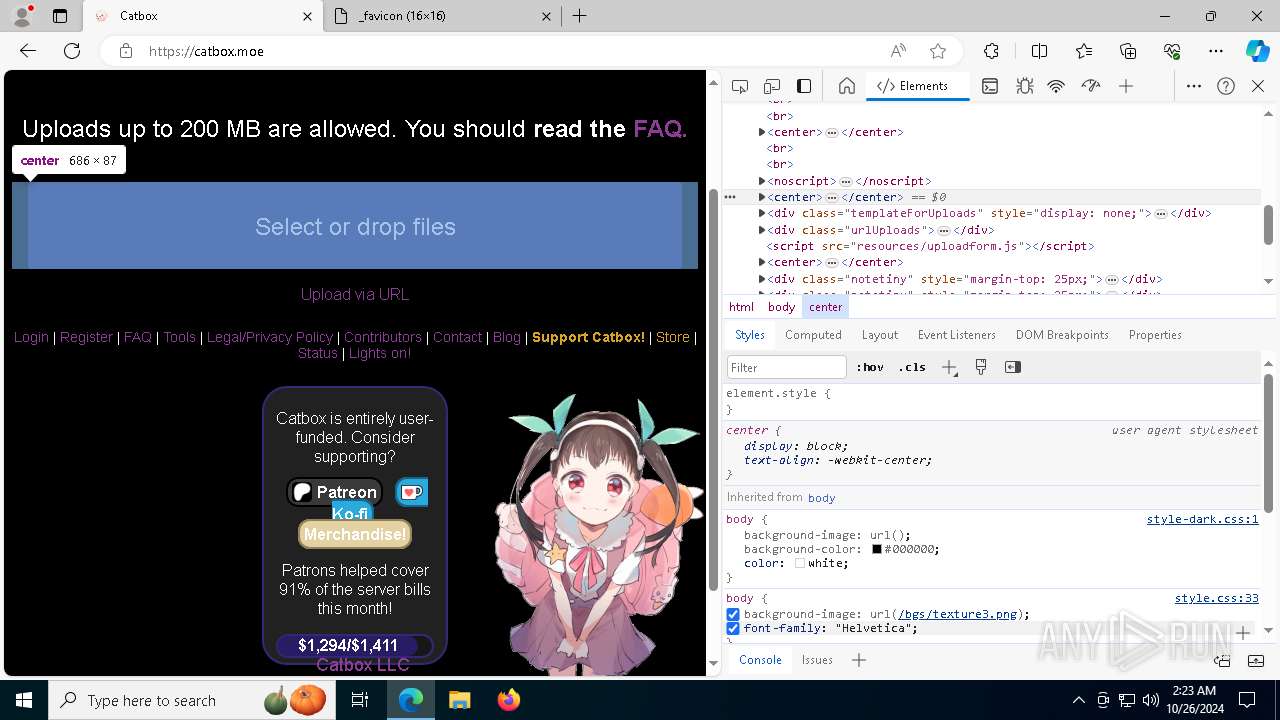Click the Read aloud icon in address bar
This screenshot has width=1280, height=720.
pos(898,51)
